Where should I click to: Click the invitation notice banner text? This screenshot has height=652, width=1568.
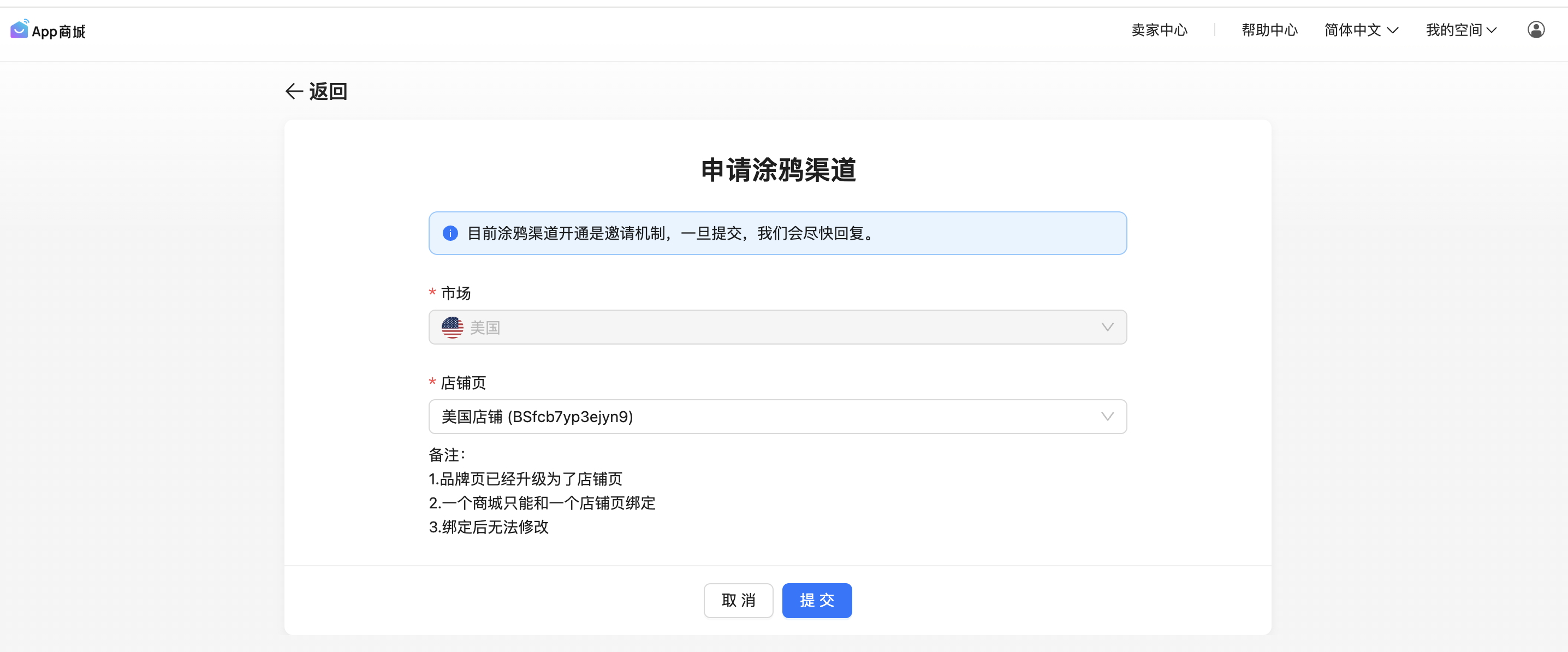pos(669,233)
